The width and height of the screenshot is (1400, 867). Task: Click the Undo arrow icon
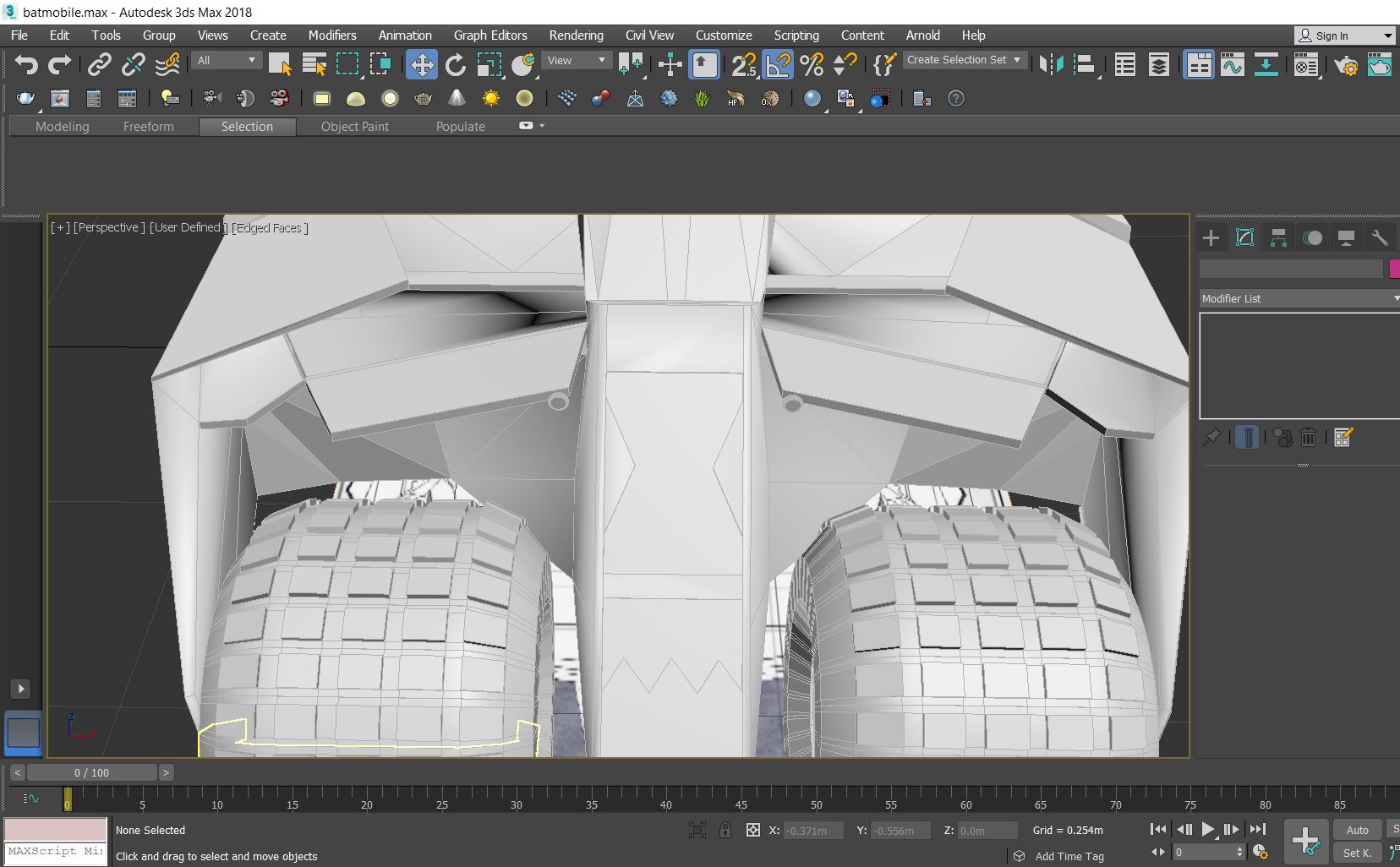coord(26,64)
